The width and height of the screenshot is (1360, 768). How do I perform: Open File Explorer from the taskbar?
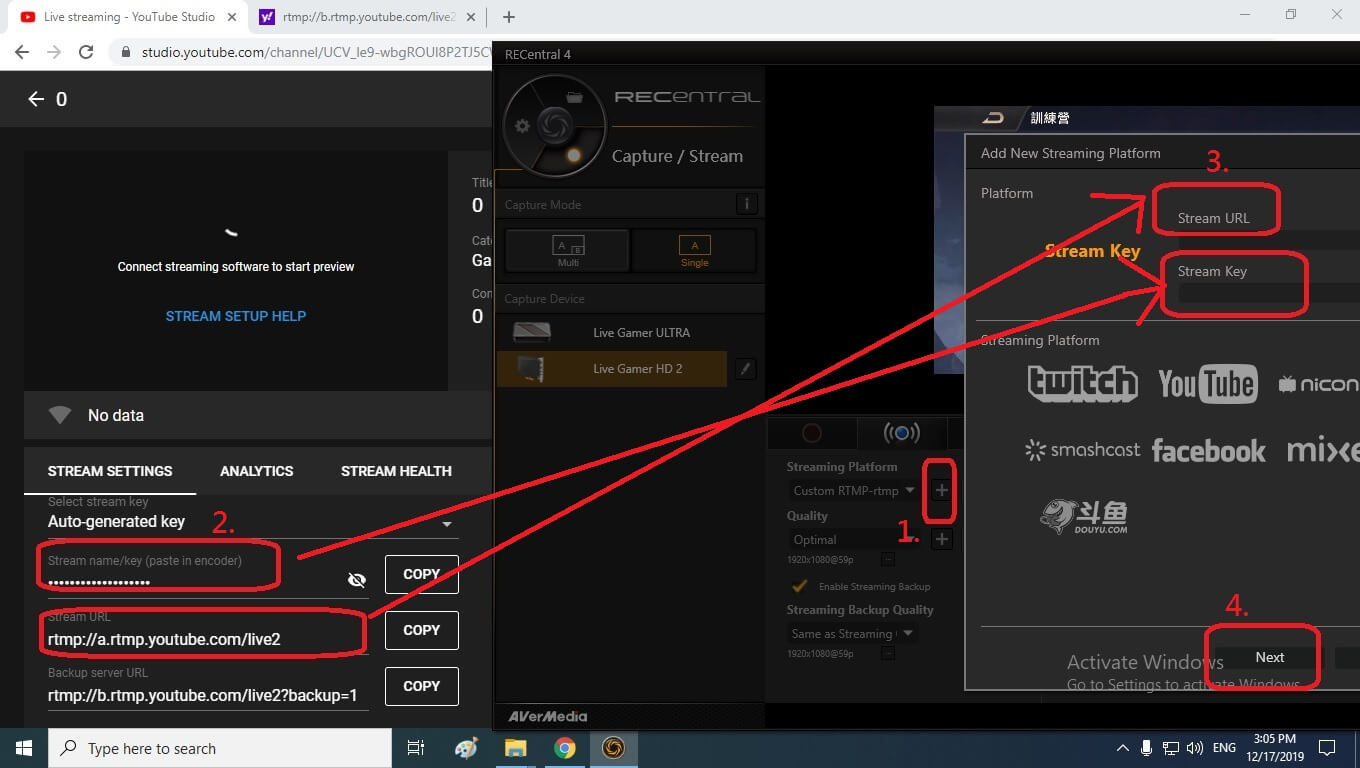515,748
